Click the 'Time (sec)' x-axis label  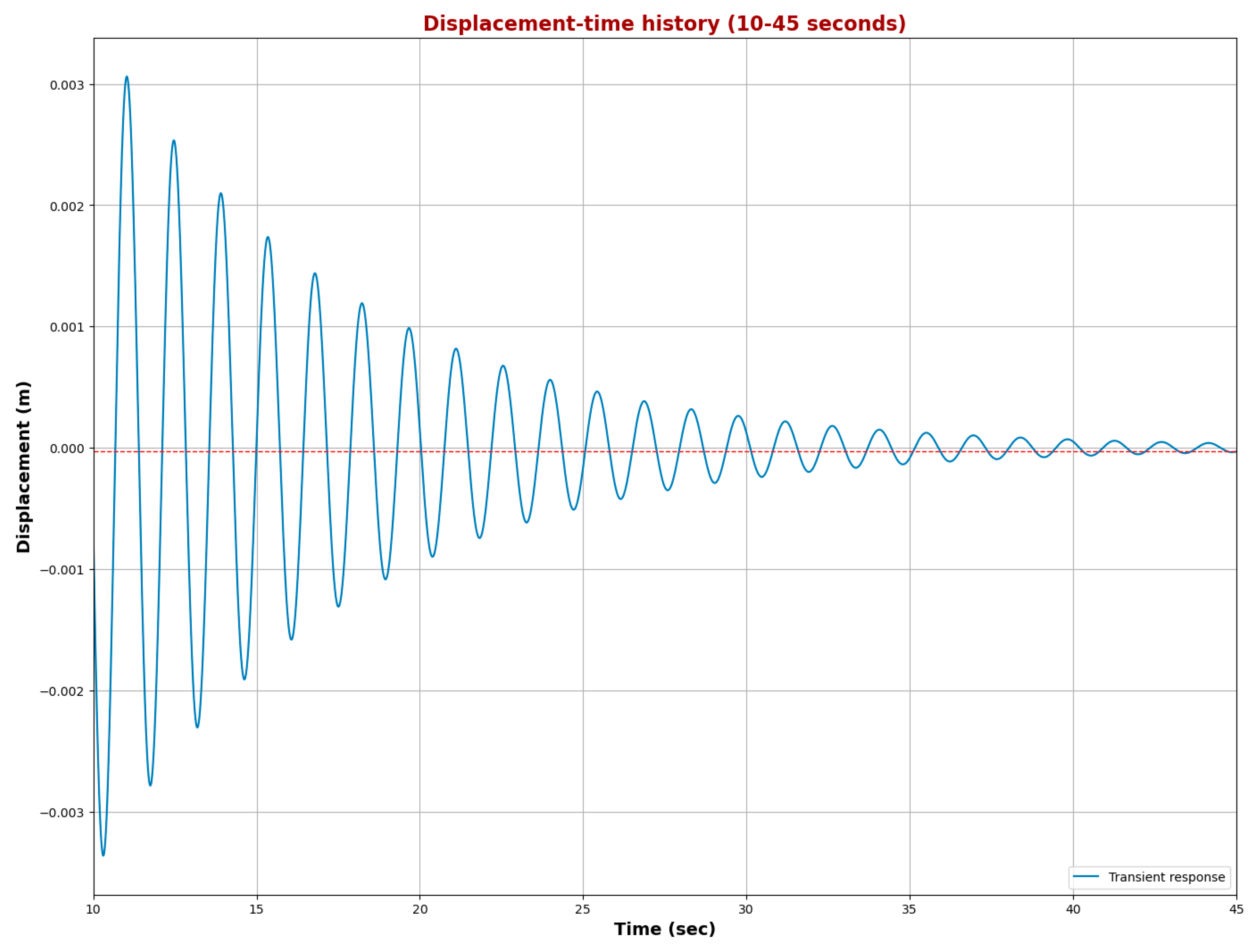(664, 929)
